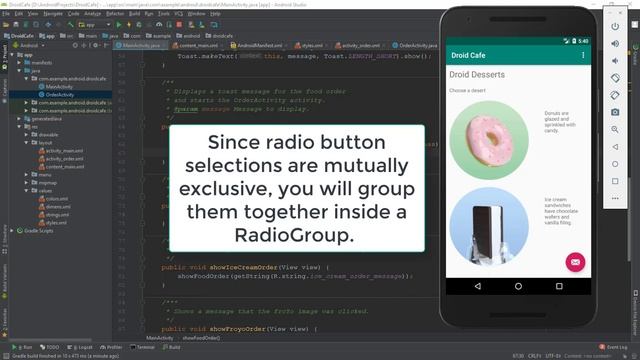Collapse the layout folder
640x360 pixels.
(x=27, y=143)
